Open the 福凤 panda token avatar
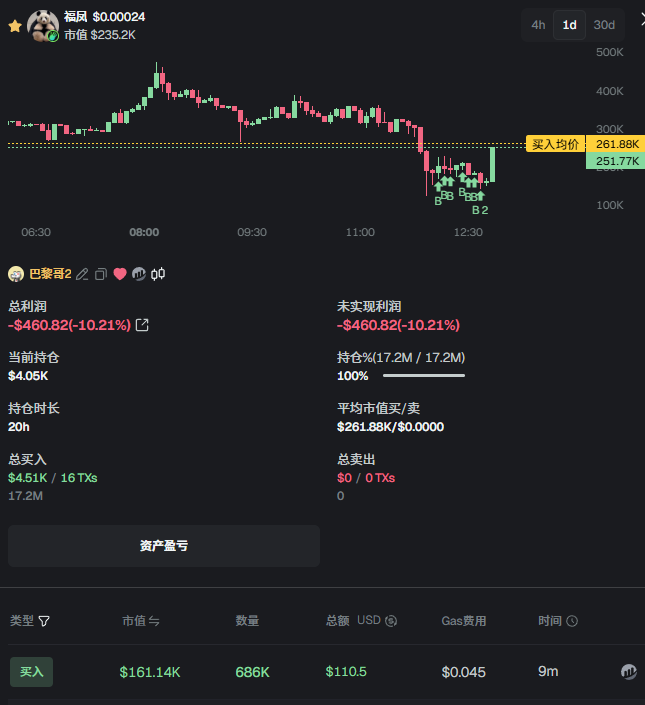645x705 pixels. [43, 26]
